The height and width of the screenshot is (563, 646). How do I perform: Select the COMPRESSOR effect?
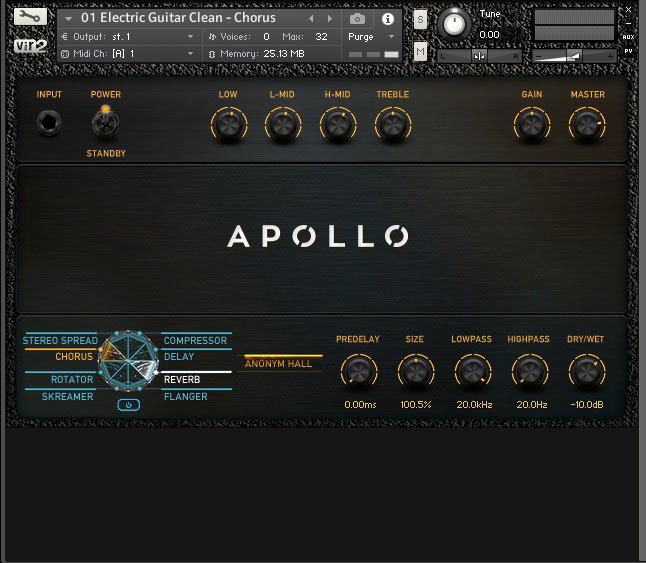pos(195,341)
